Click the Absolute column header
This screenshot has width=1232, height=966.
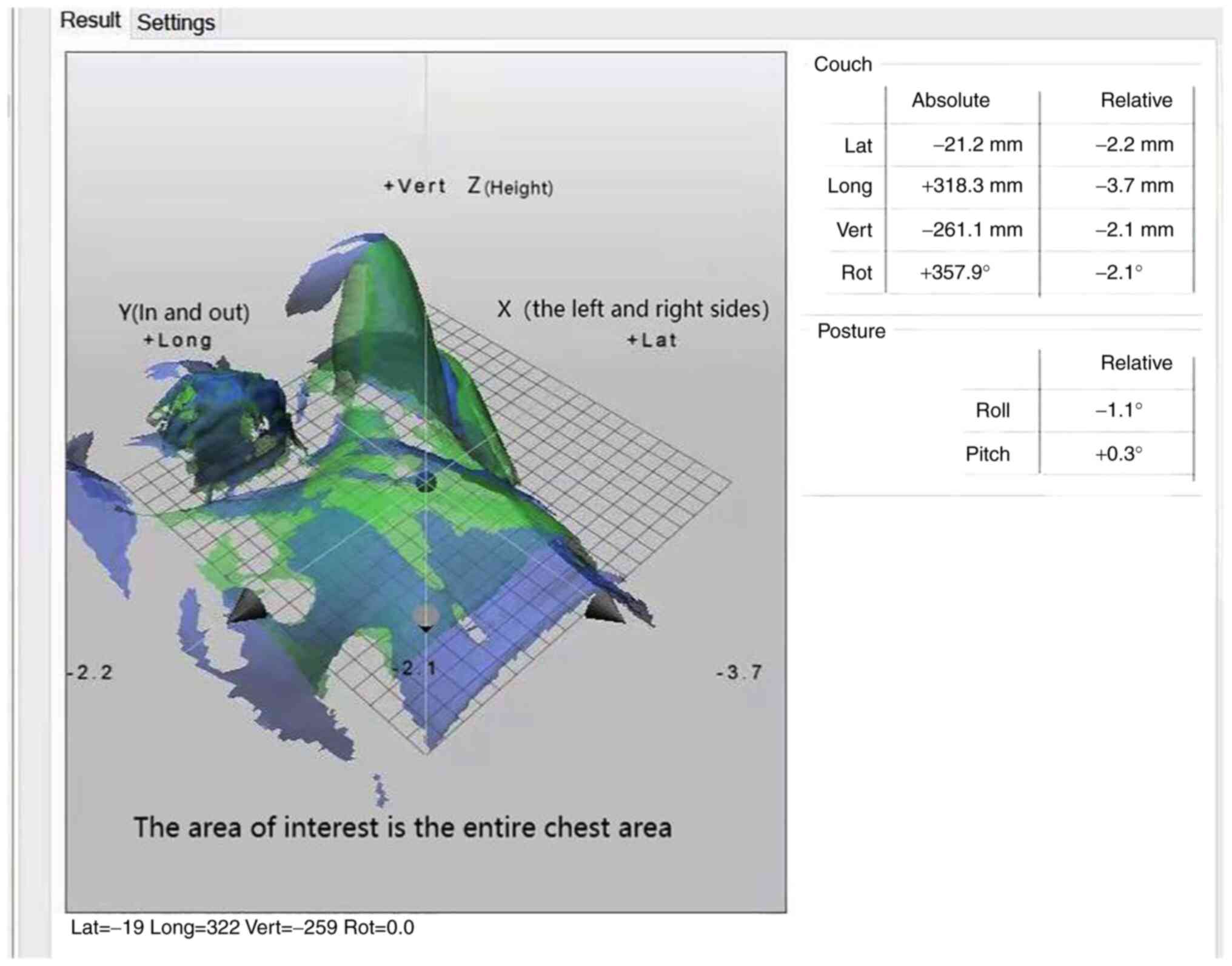950,101
